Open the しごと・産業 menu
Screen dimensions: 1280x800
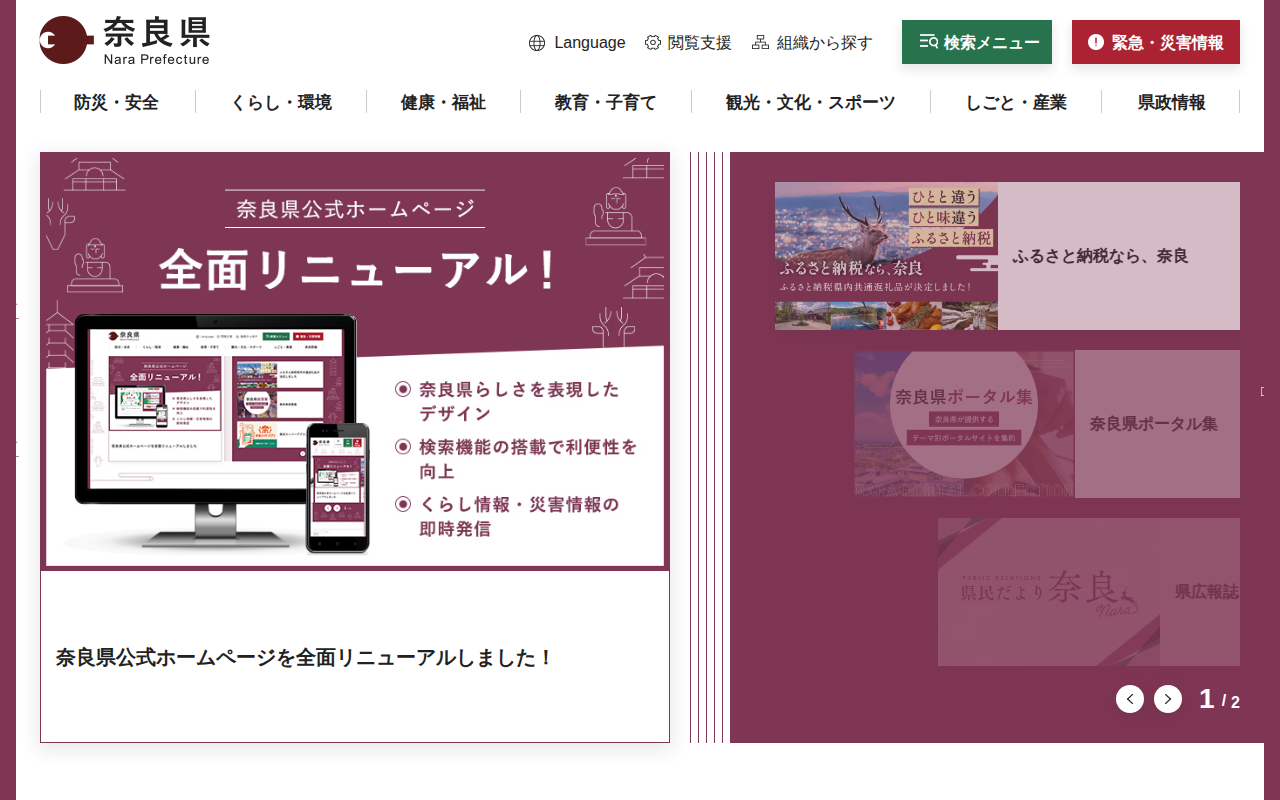(1016, 102)
